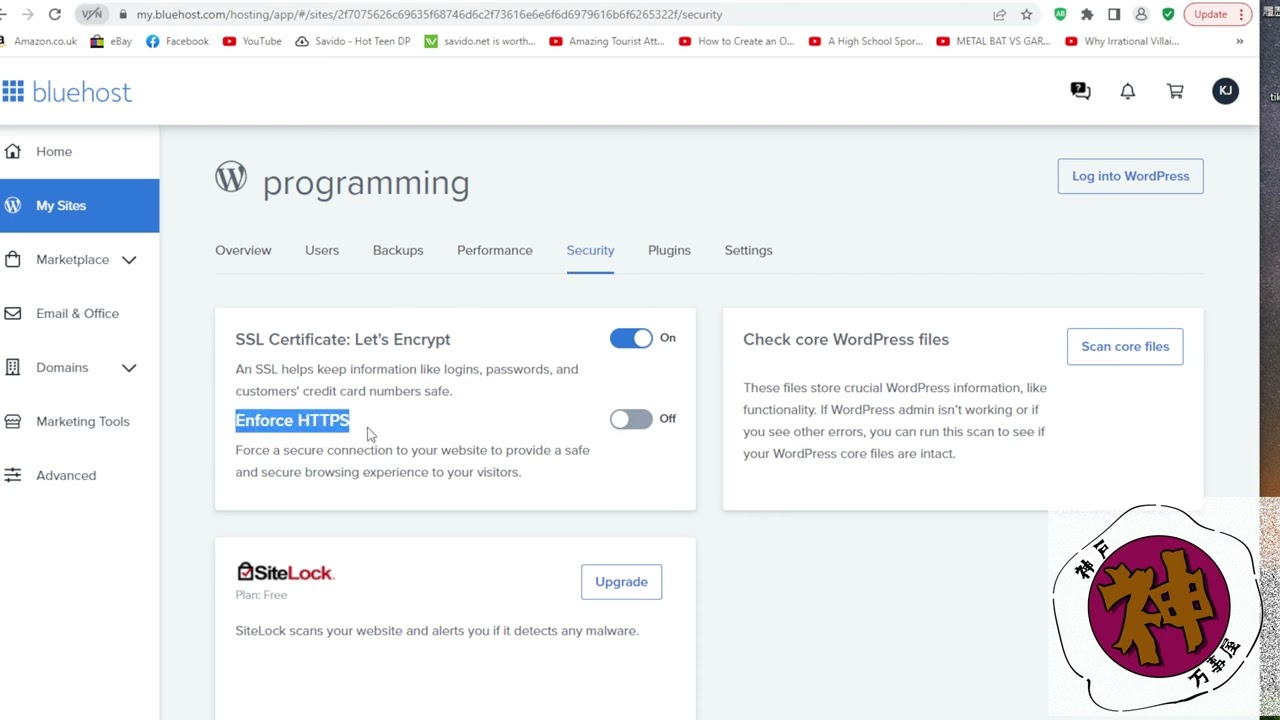The image size is (1280, 720).
Task: Click the Advanced sliders icon
Action: coord(12,475)
